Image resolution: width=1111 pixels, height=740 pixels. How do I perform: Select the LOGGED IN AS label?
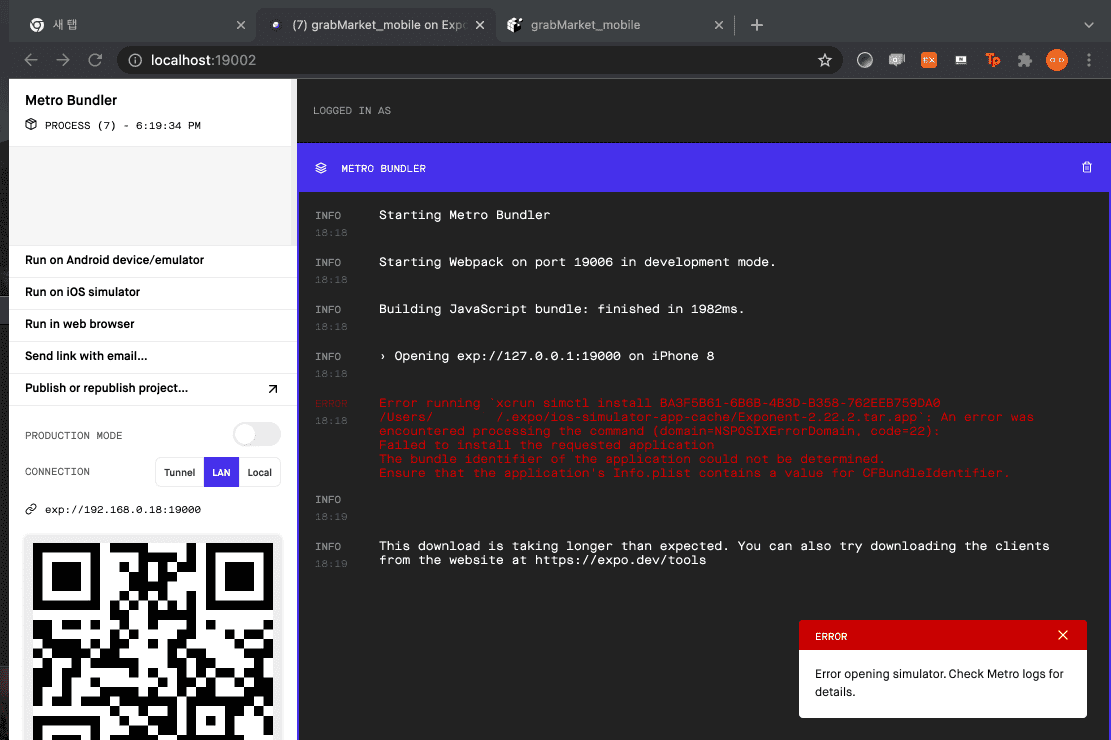coord(351,111)
